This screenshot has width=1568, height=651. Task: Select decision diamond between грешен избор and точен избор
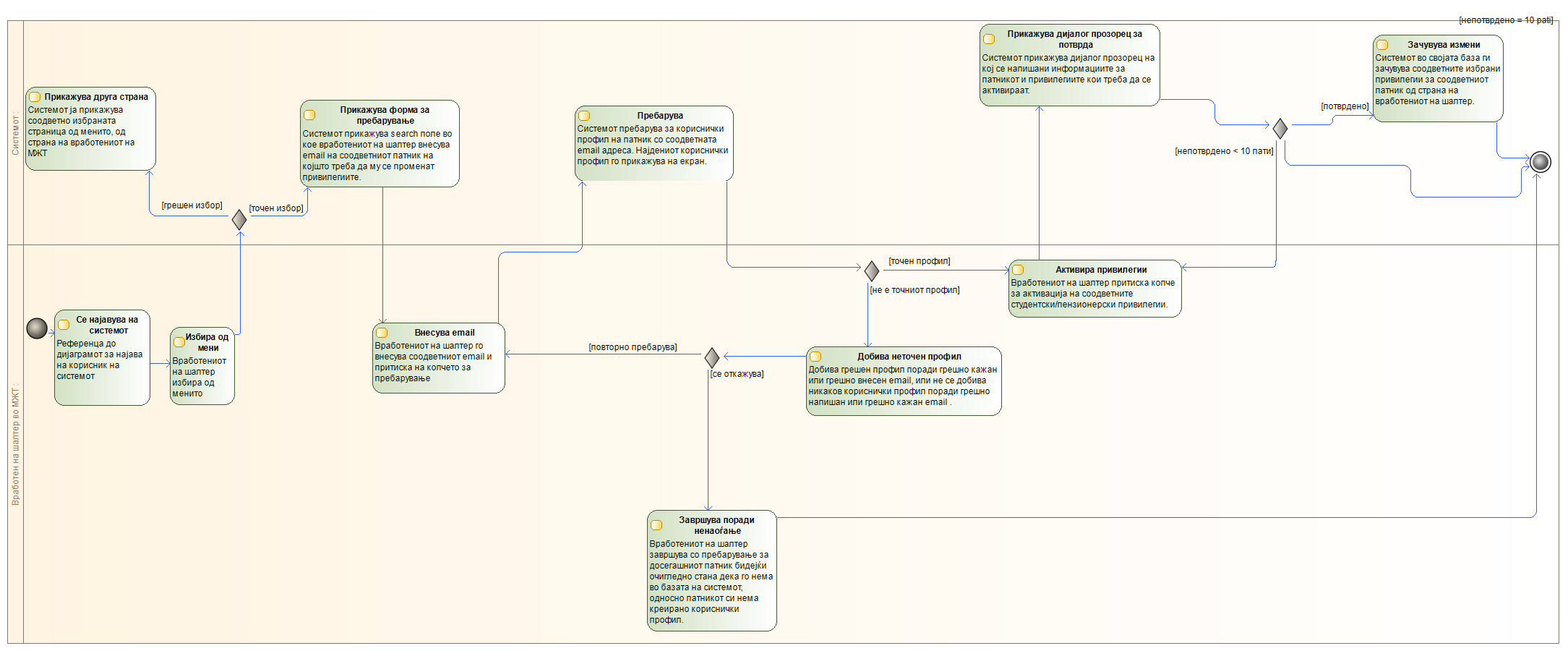(x=239, y=220)
